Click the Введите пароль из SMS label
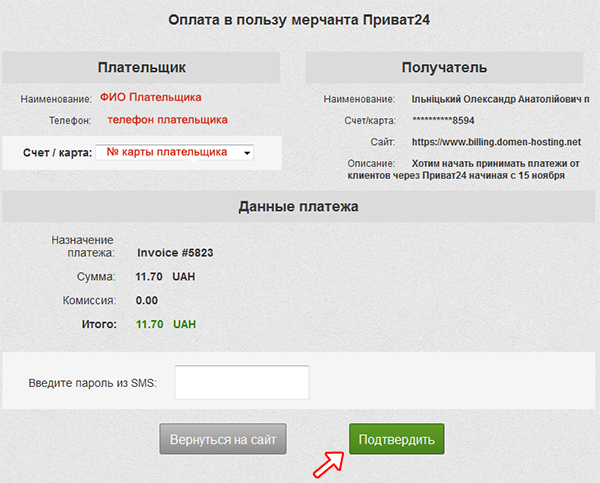The height and width of the screenshot is (483, 600). coord(93,383)
